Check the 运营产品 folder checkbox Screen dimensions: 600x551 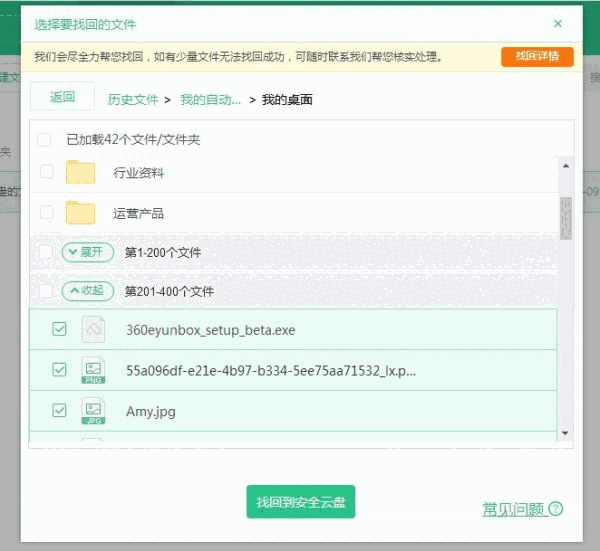click(x=47, y=212)
